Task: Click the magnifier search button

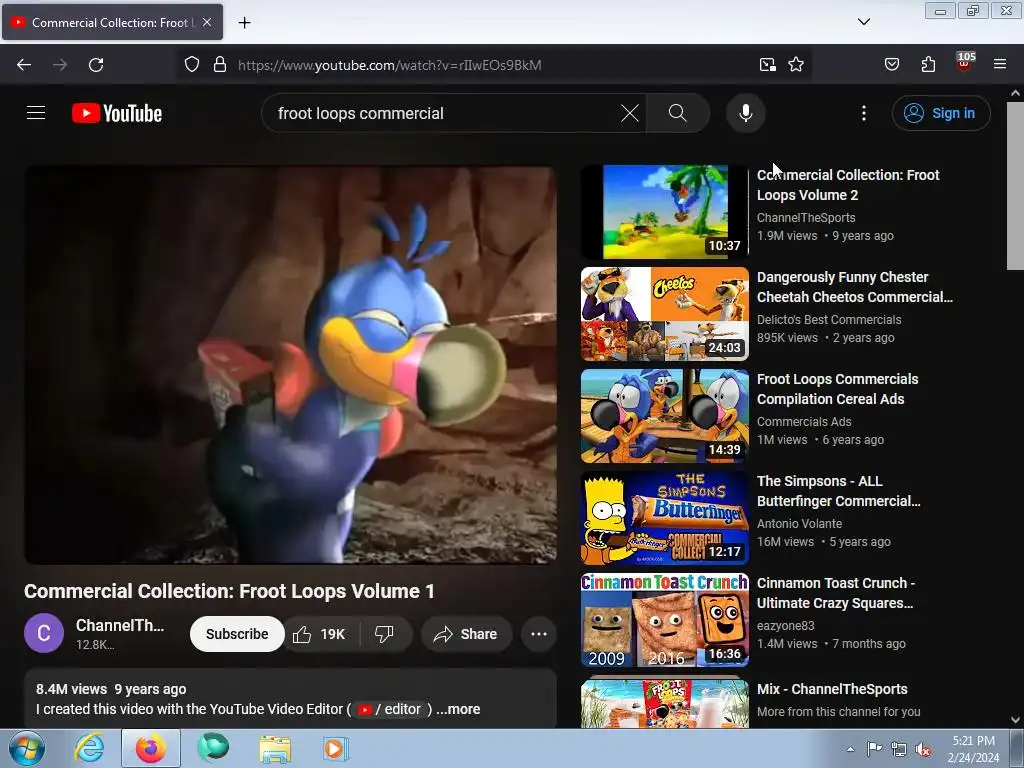Action: (x=678, y=113)
